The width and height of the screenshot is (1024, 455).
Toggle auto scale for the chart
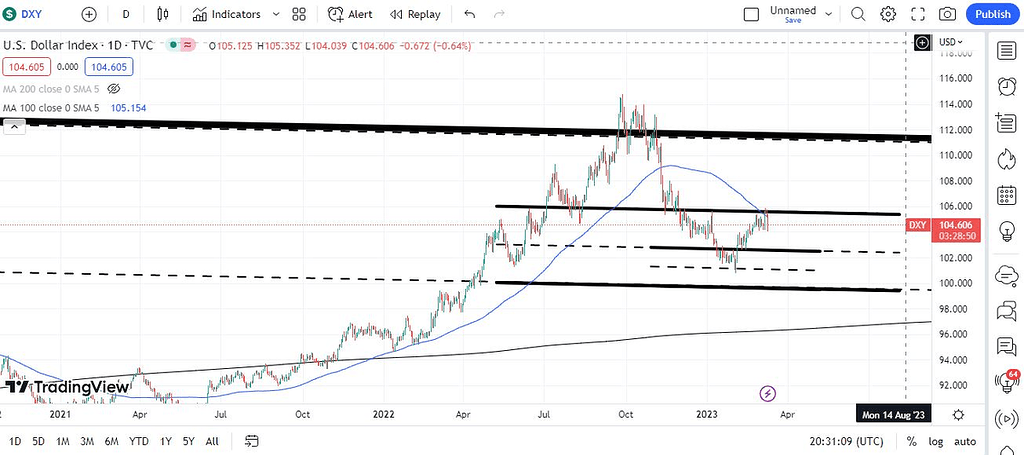[x=964, y=441]
